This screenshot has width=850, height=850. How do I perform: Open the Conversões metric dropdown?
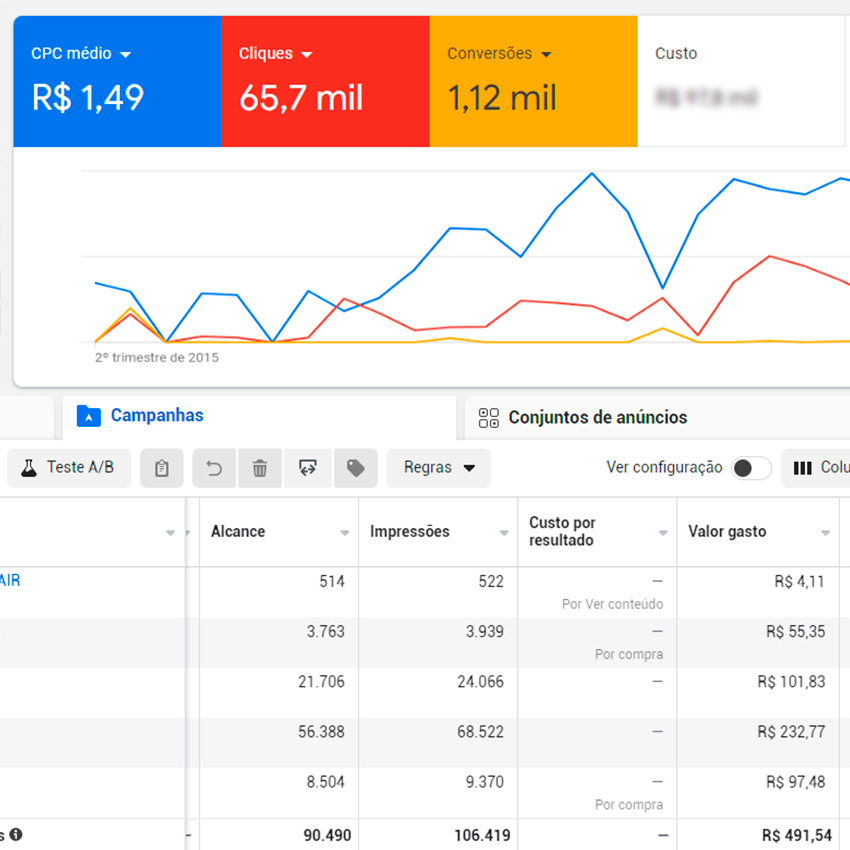point(546,54)
